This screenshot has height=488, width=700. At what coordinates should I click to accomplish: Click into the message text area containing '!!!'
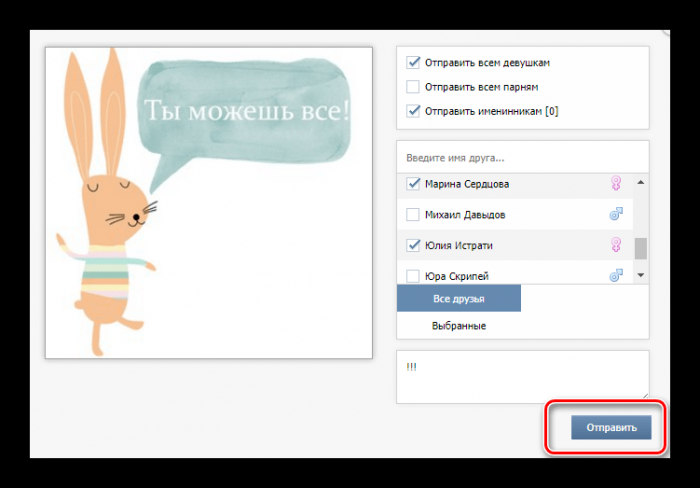[522, 376]
